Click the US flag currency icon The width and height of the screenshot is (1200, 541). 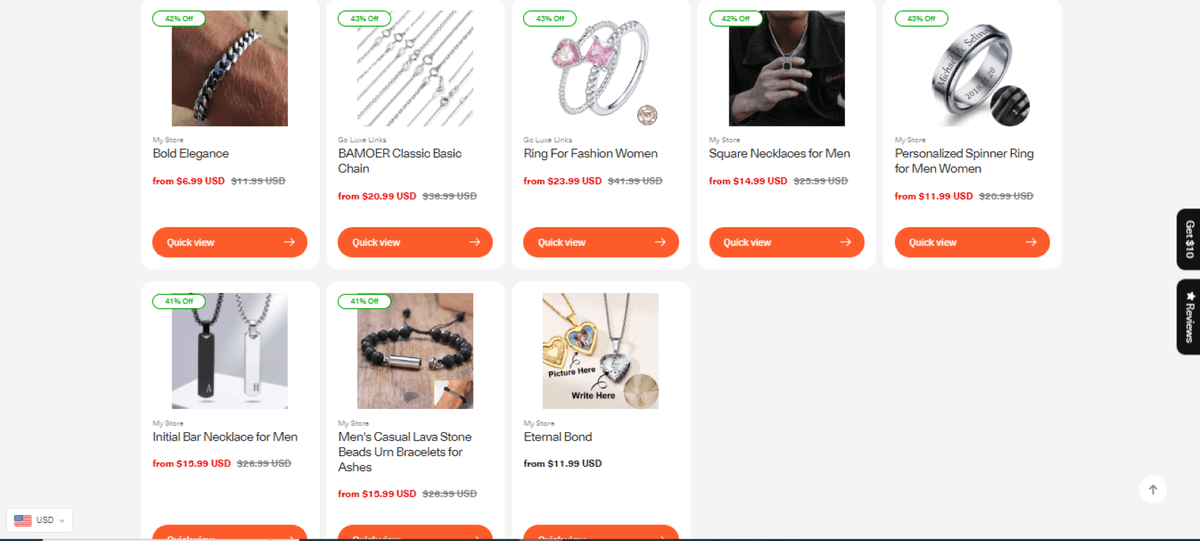coord(23,520)
